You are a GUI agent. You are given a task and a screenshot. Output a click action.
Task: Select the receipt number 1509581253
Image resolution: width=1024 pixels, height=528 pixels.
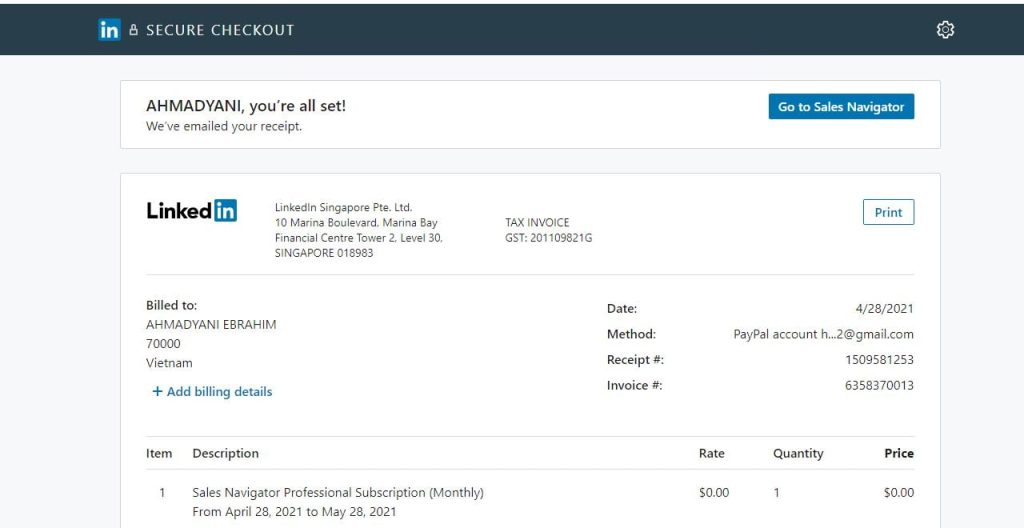(x=879, y=360)
